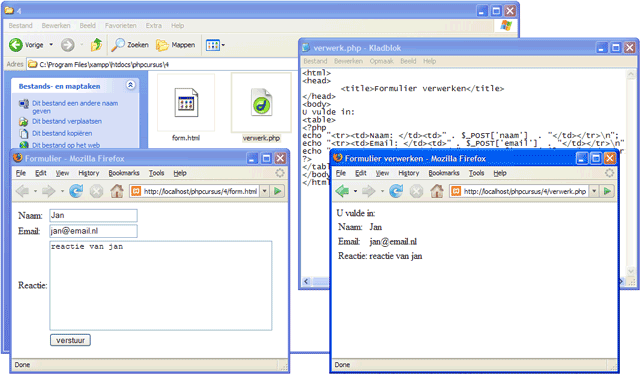
Task: Click green Go arrow in Formulier Firefox
Action: 278,191
